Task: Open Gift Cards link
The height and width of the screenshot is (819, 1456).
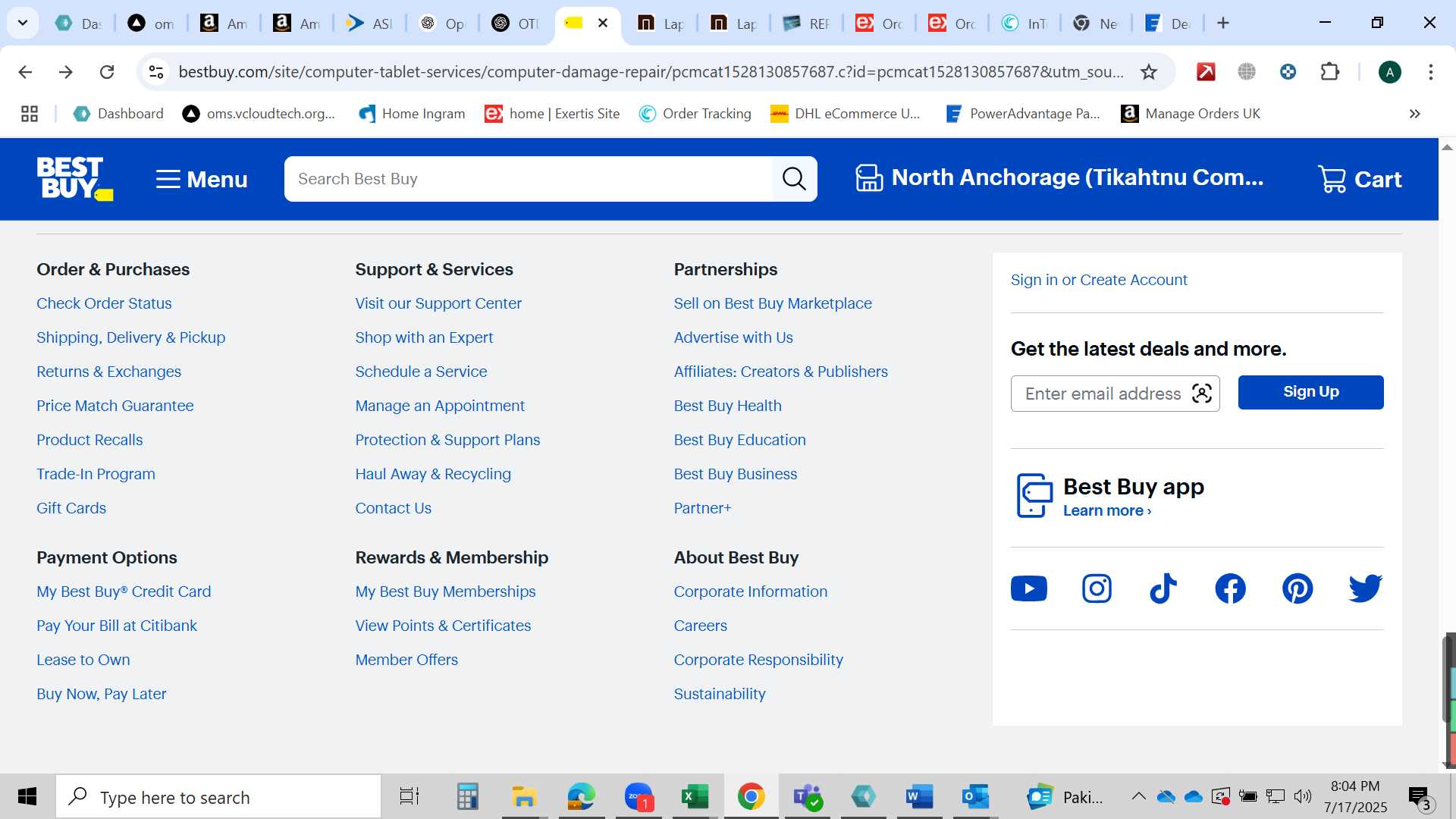Action: [71, 508]
